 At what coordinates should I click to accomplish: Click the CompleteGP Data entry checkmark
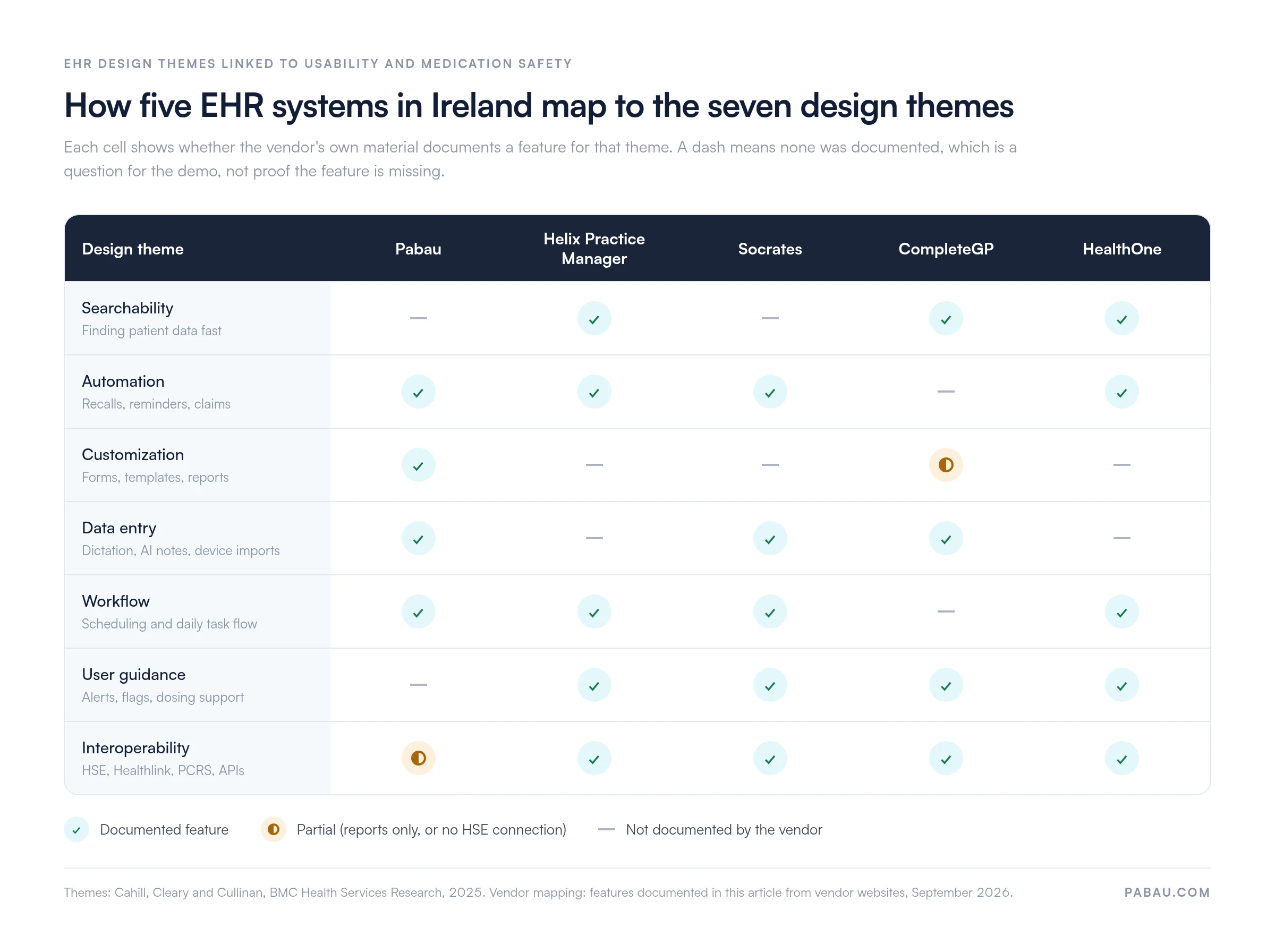tap(946, 538)
